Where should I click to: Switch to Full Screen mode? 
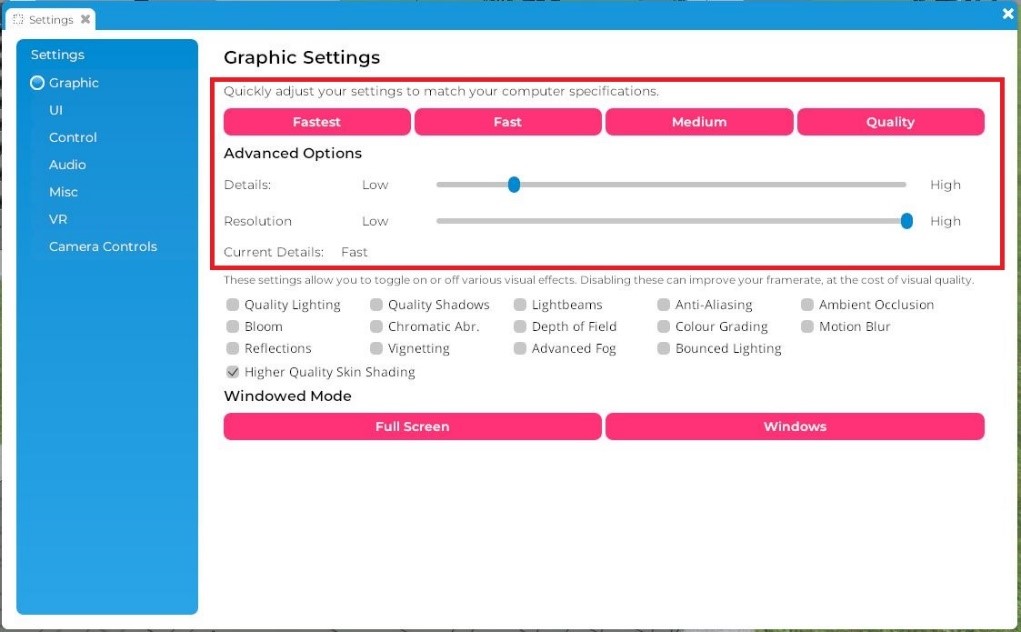412,426
